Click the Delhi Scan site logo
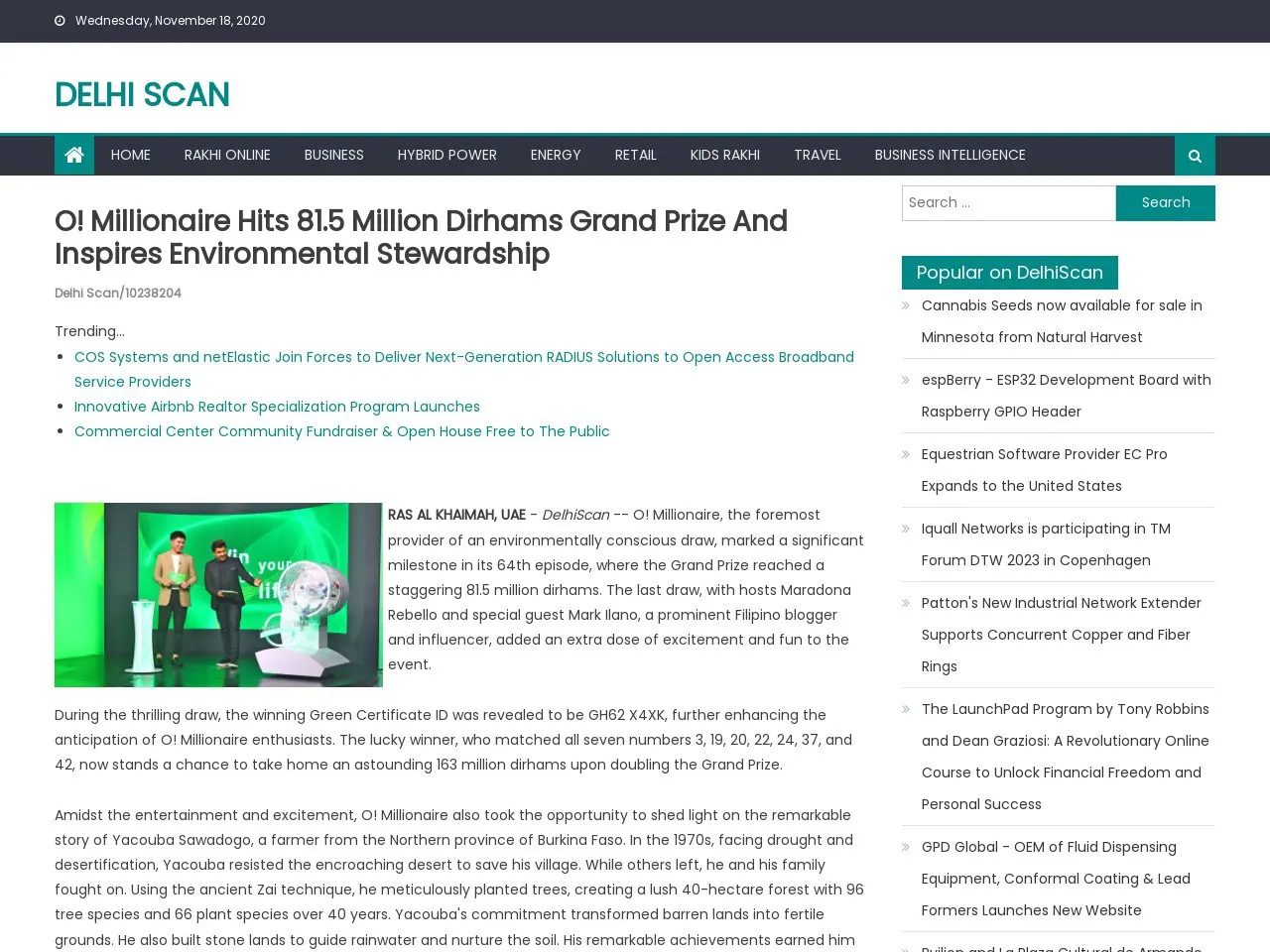 (142, 95)
